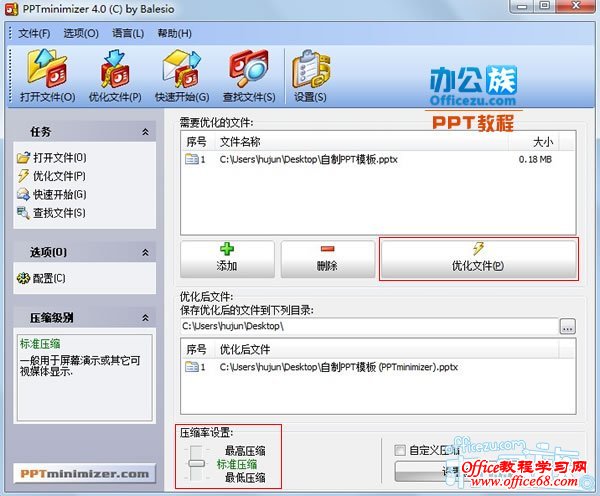Click the 查找文件(S) toolbar icon

249,76
